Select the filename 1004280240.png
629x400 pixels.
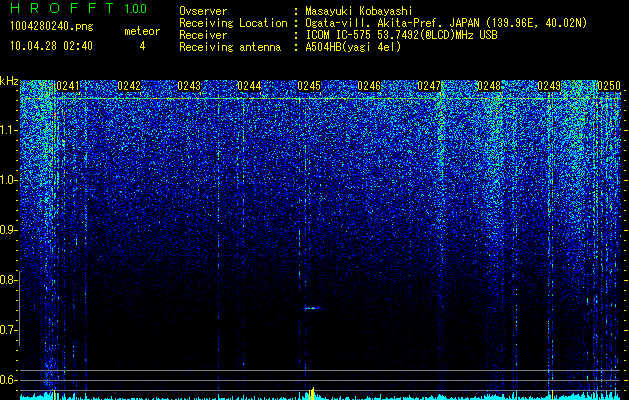(52, 27)
